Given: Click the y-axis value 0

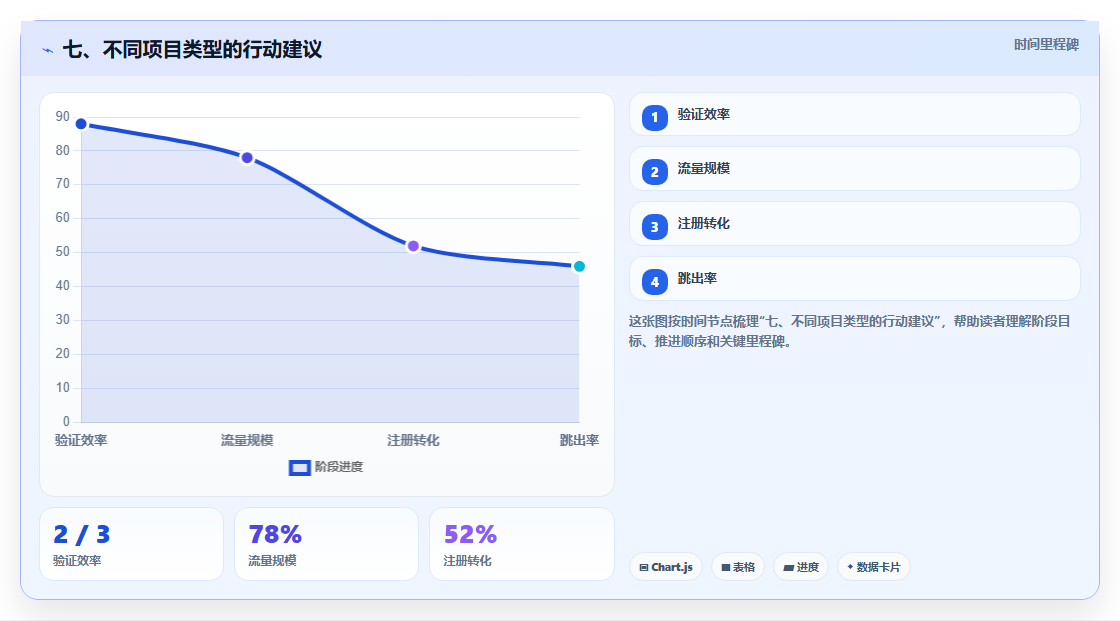Looking at the screenshot, I should click(66, 422).
